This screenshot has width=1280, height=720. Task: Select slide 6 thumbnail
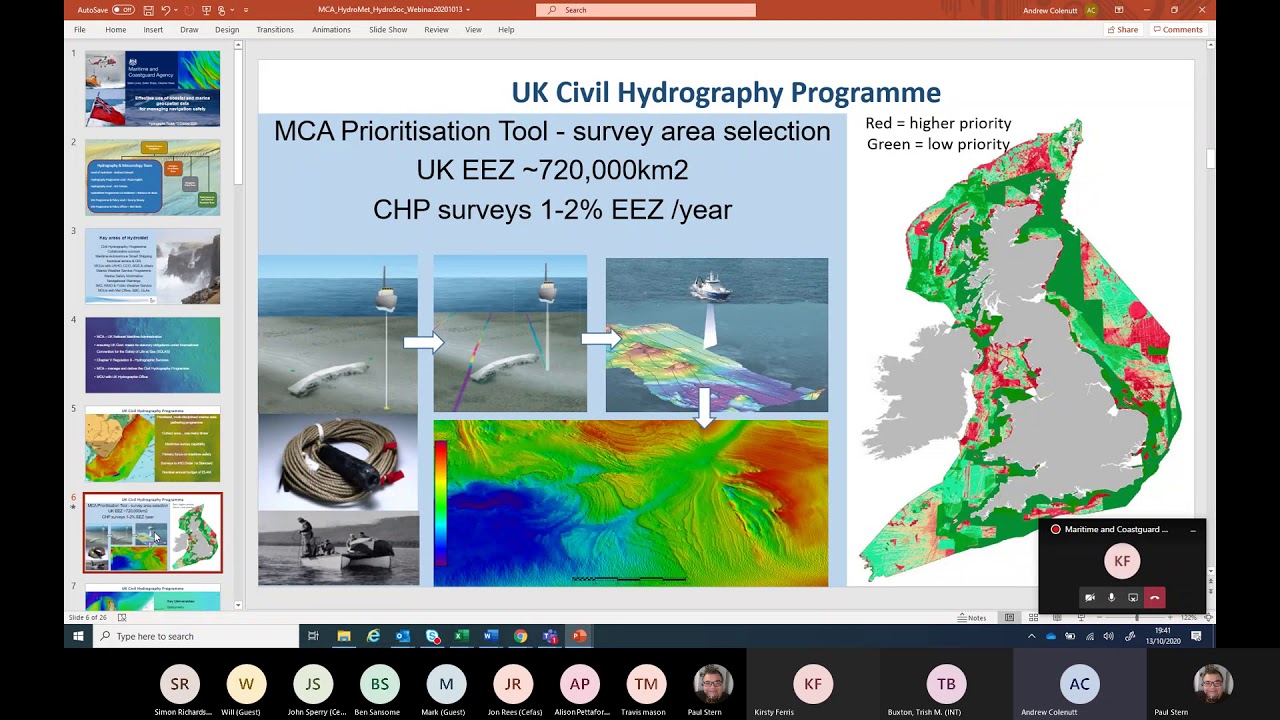tap(152, 533)
